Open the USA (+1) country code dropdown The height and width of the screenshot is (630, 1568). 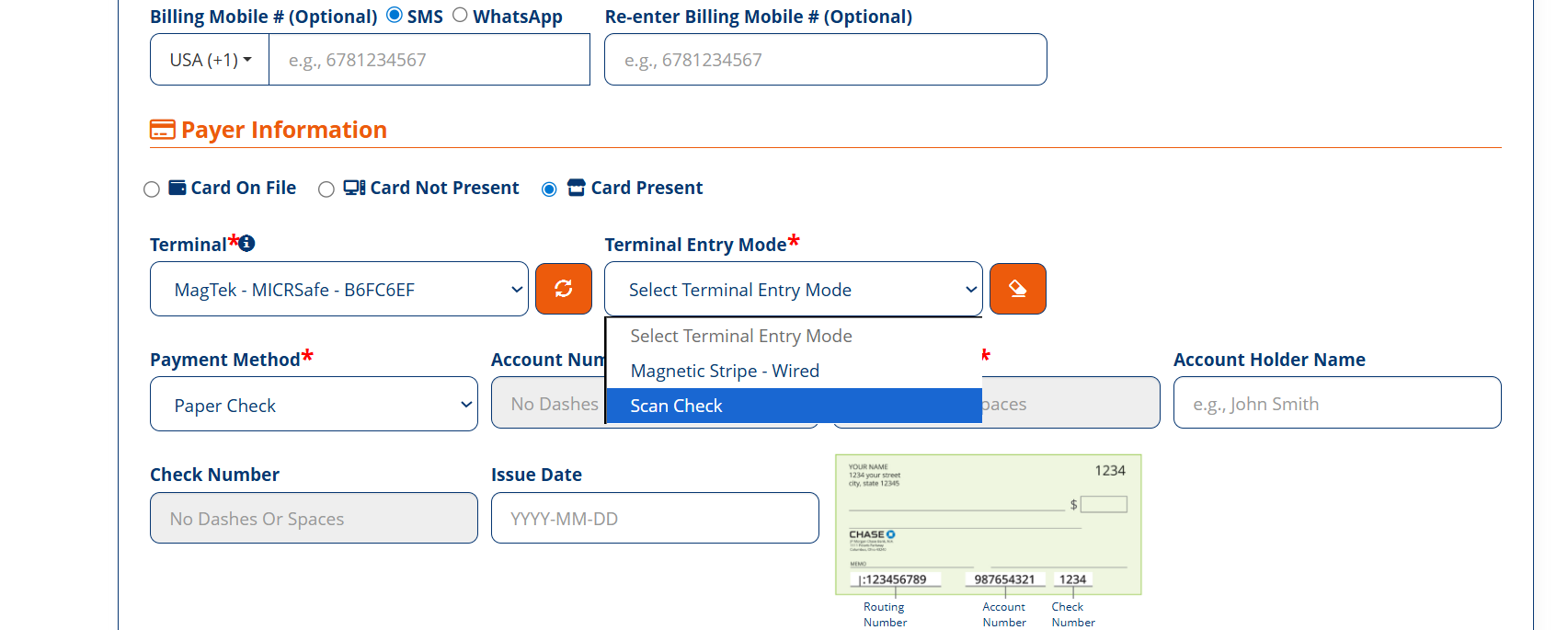click(x=210, y=60)
